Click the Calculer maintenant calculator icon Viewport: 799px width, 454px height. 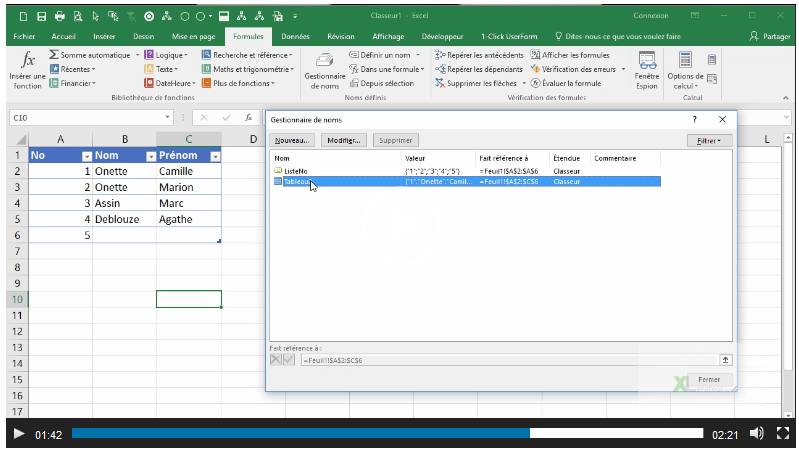point(712,60)
